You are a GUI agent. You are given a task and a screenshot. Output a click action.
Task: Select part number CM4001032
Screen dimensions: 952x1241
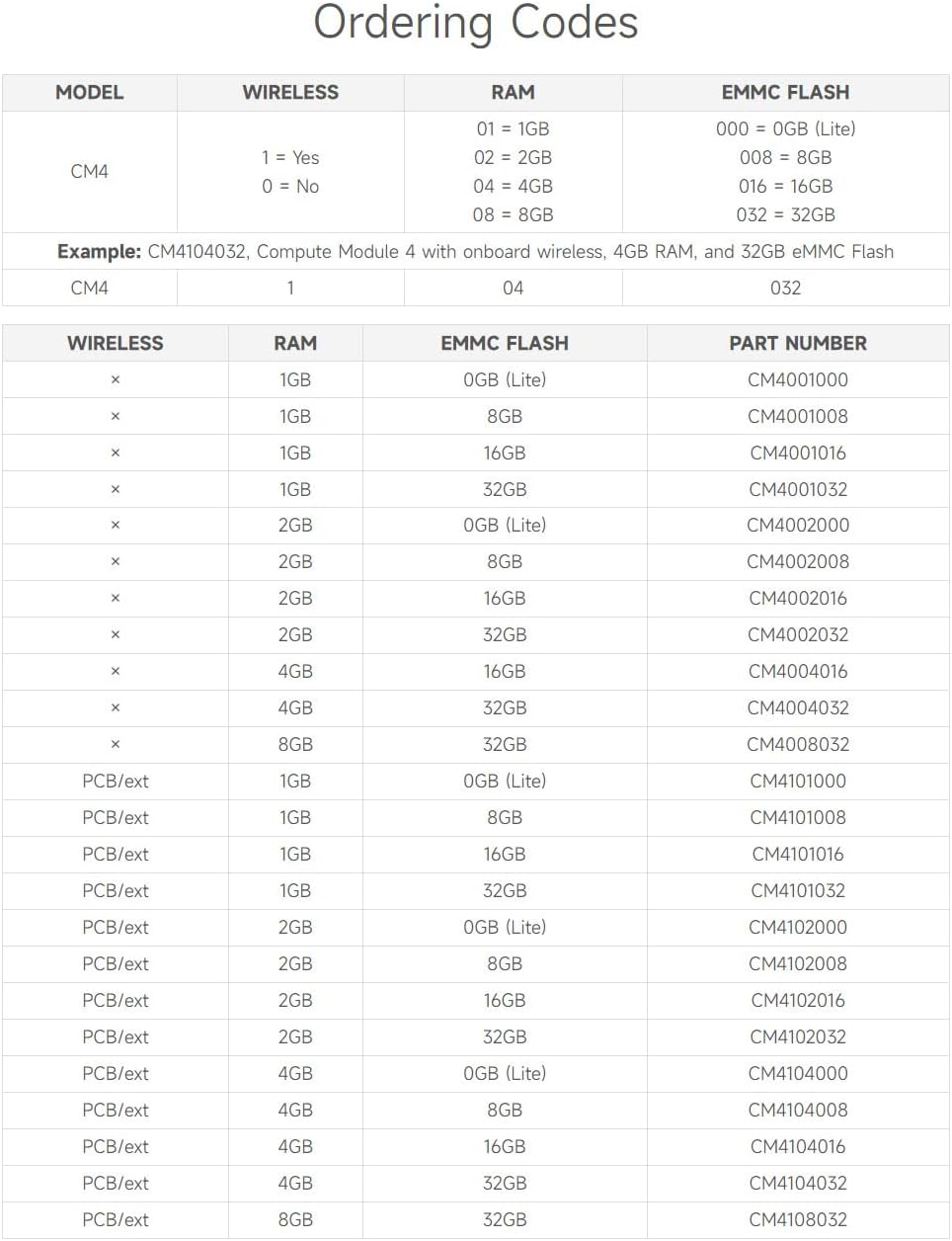pos(798,490)
